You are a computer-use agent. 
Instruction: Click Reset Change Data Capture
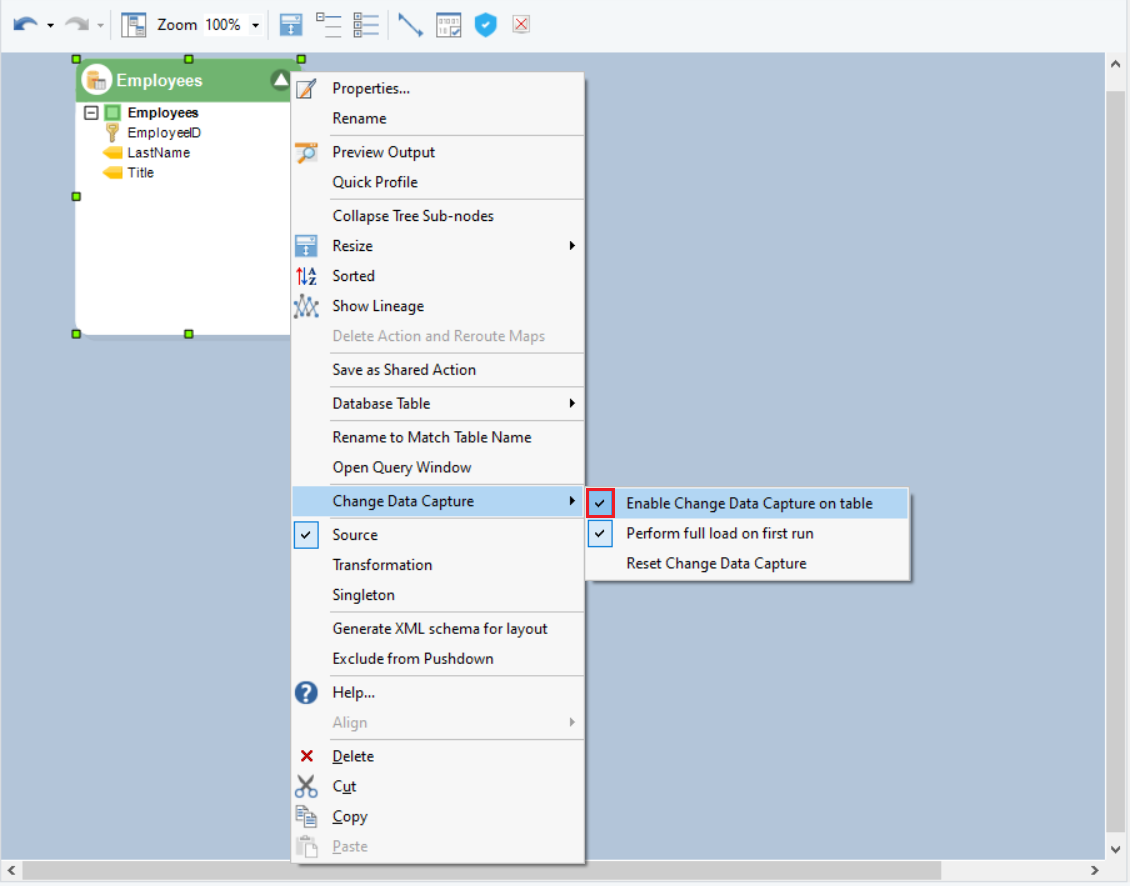(716, 564)
